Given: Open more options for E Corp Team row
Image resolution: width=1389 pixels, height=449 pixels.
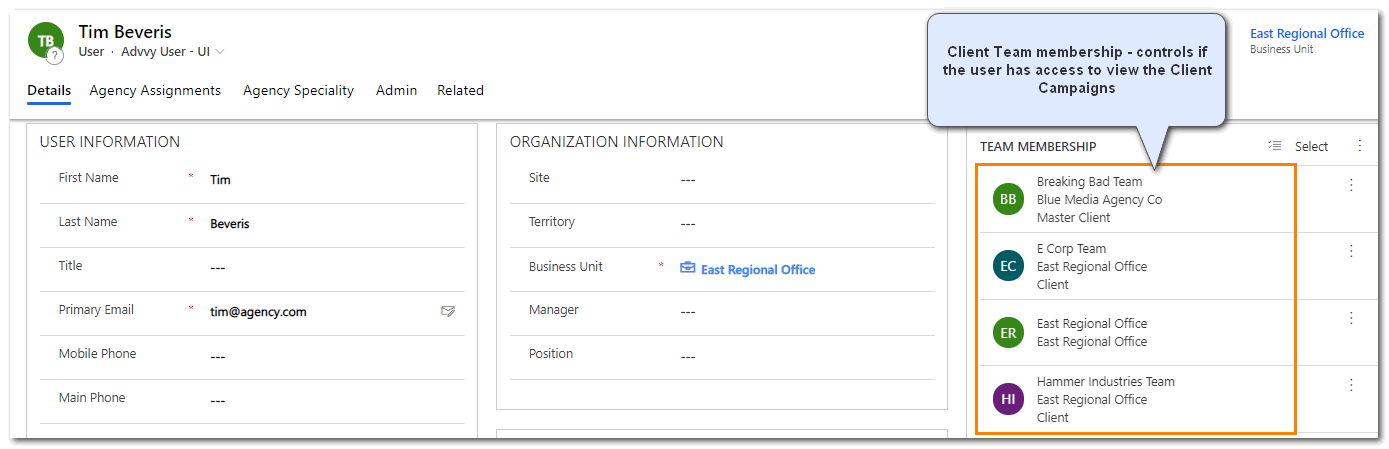Looking at the screenshot, I should [x=1351, y=251].
